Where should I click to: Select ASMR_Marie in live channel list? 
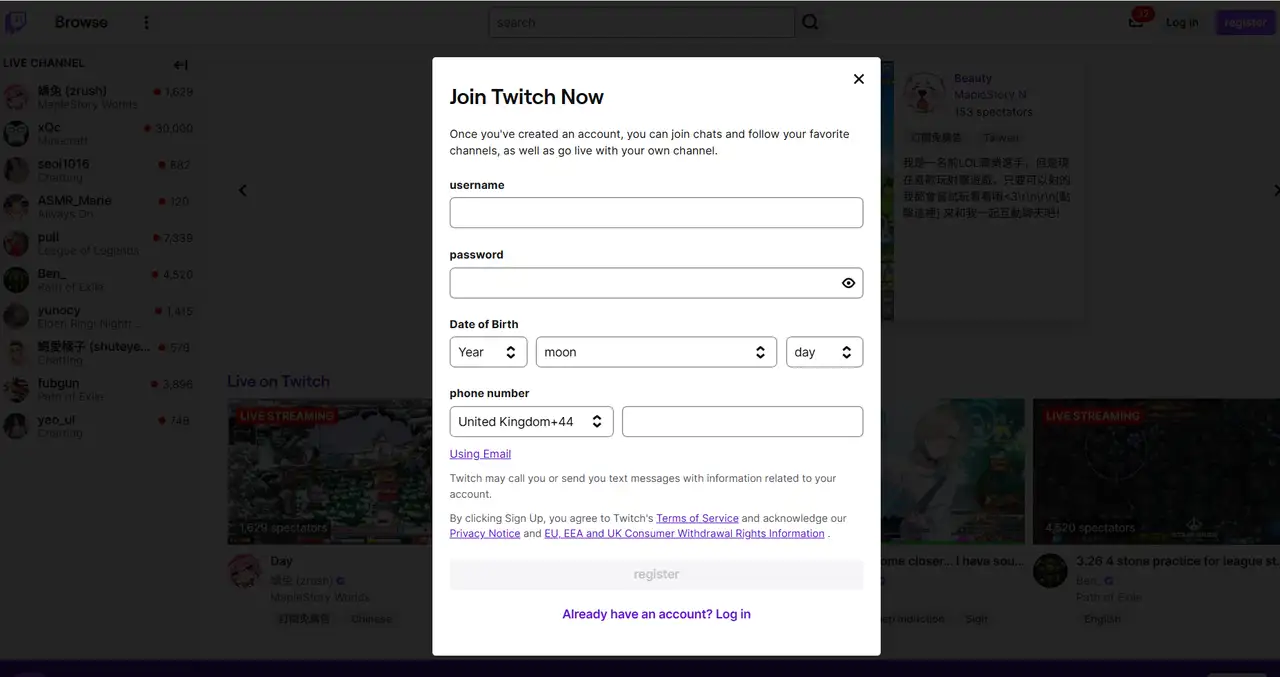coord(75,200)
